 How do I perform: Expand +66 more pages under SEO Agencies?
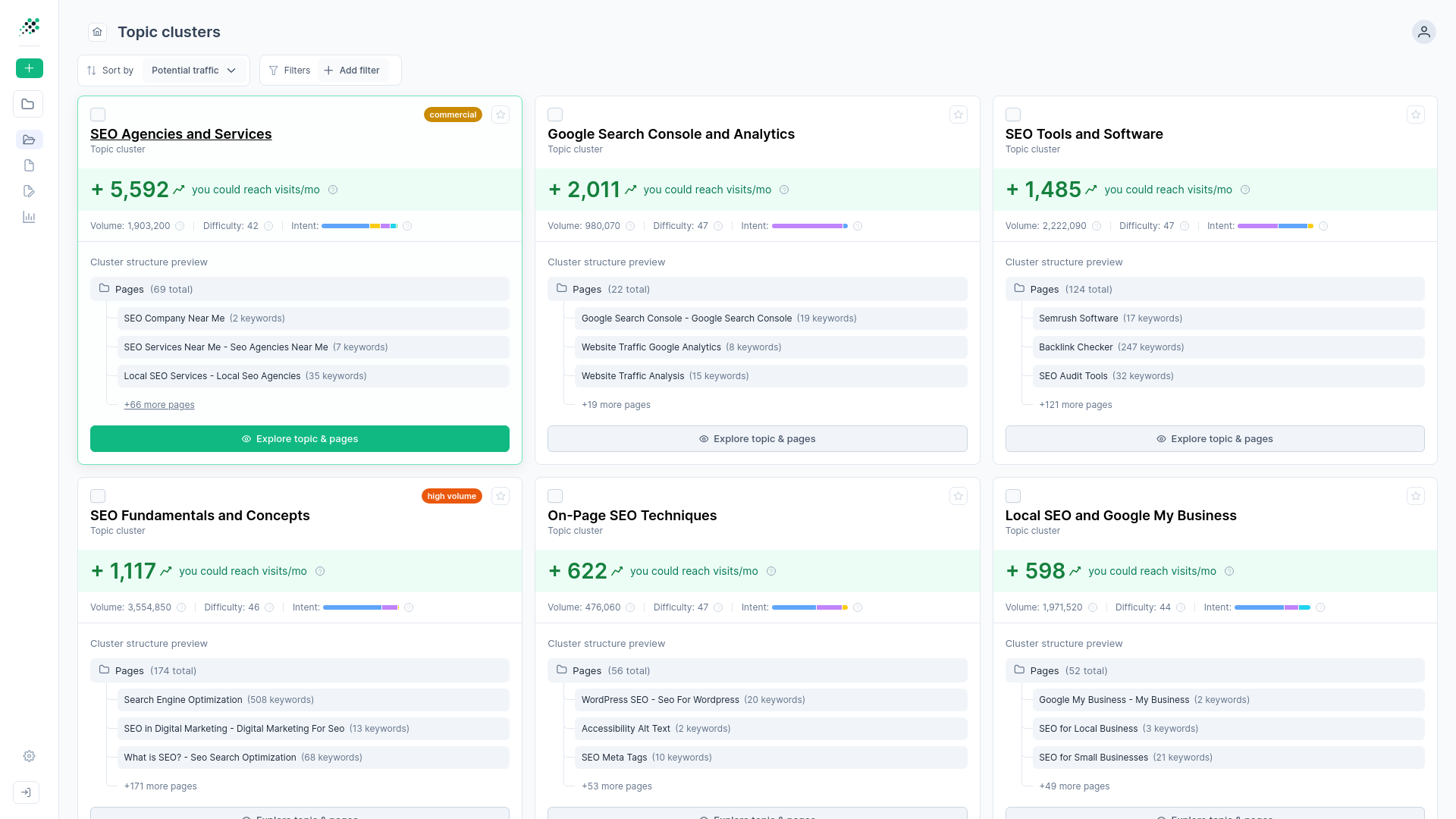click(159, 405)
